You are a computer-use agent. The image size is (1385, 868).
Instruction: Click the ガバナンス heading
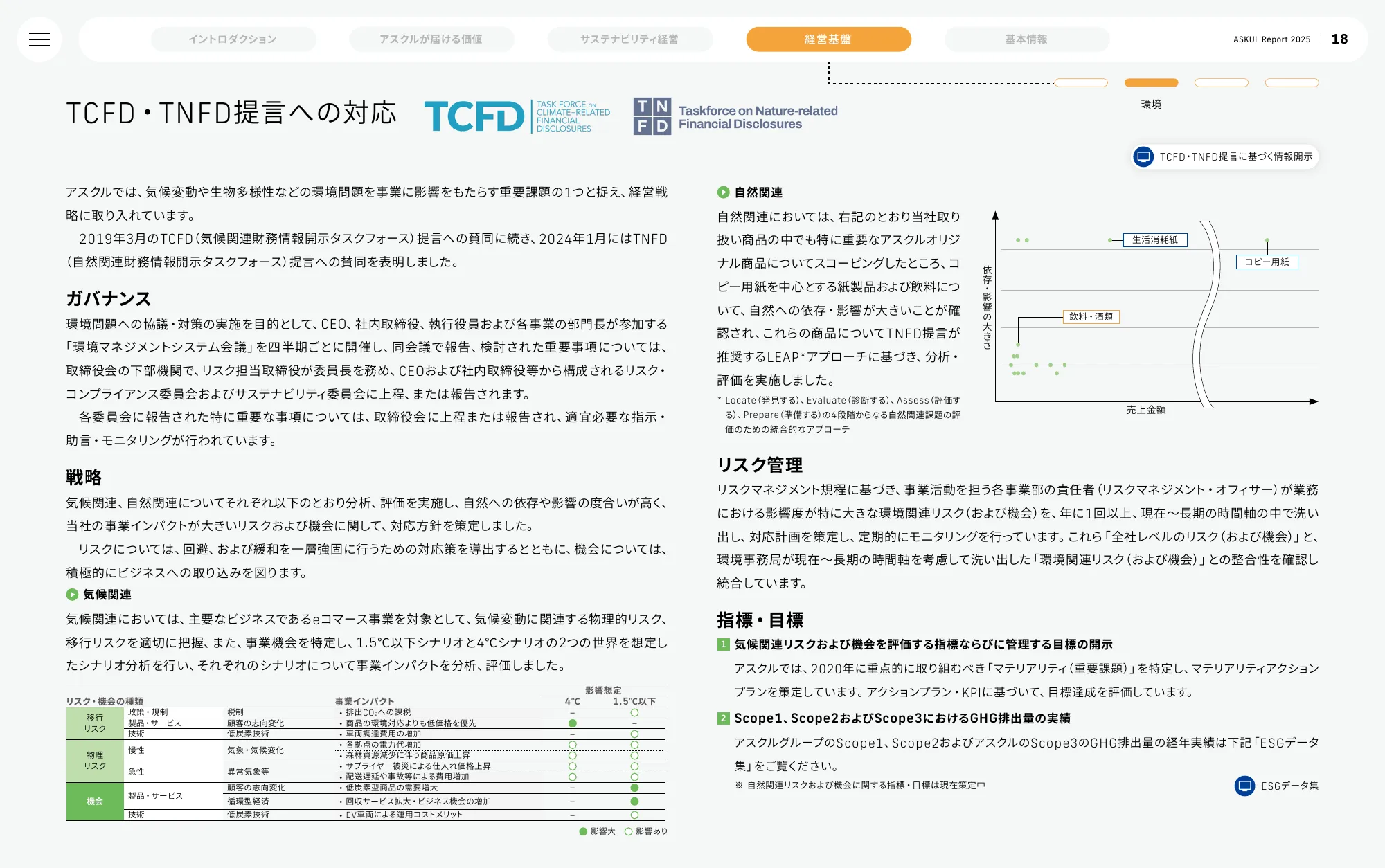pos(109,299)
